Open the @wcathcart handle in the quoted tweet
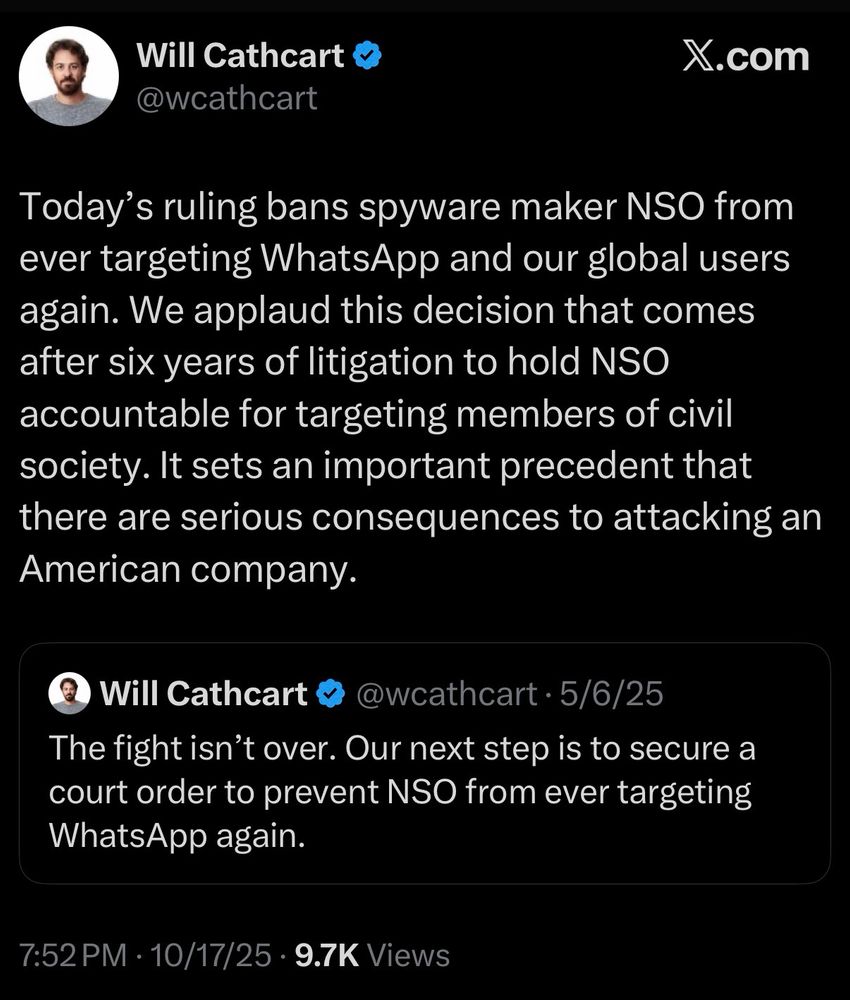 [x=446, y=693]
